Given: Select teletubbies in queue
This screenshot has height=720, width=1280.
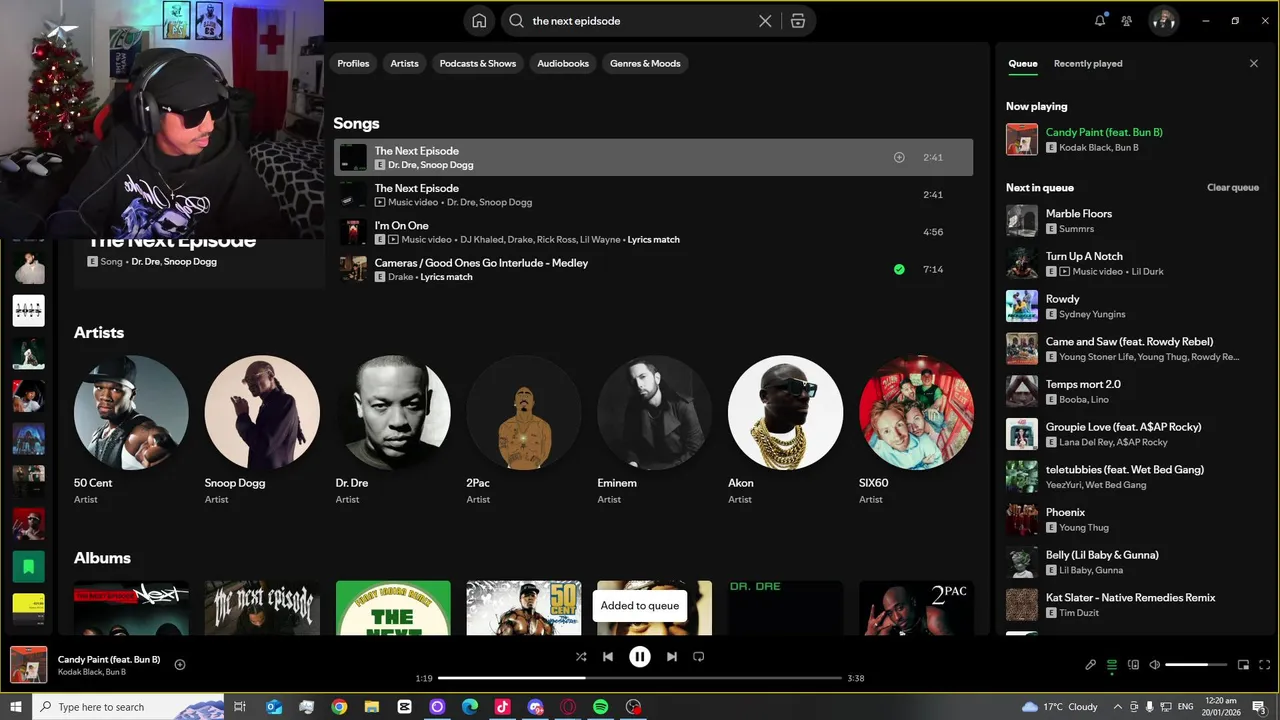Looking at the screenshot, I should [x=1133, y=476].
